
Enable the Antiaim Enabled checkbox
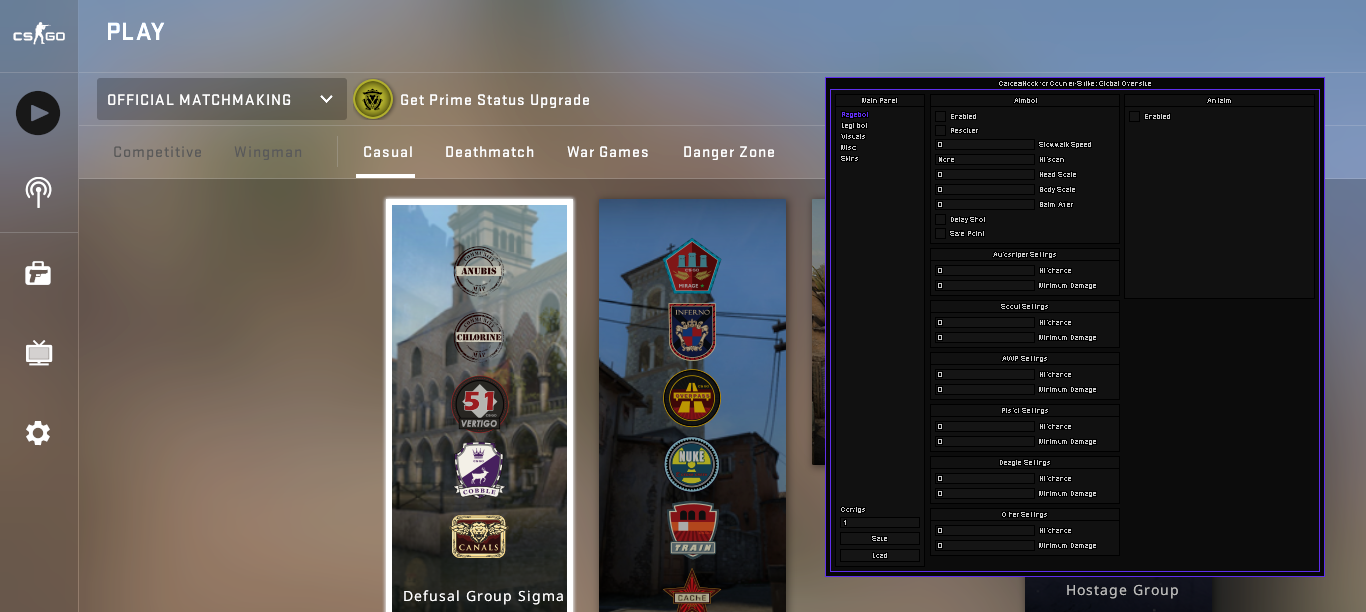click(1134, 117)
